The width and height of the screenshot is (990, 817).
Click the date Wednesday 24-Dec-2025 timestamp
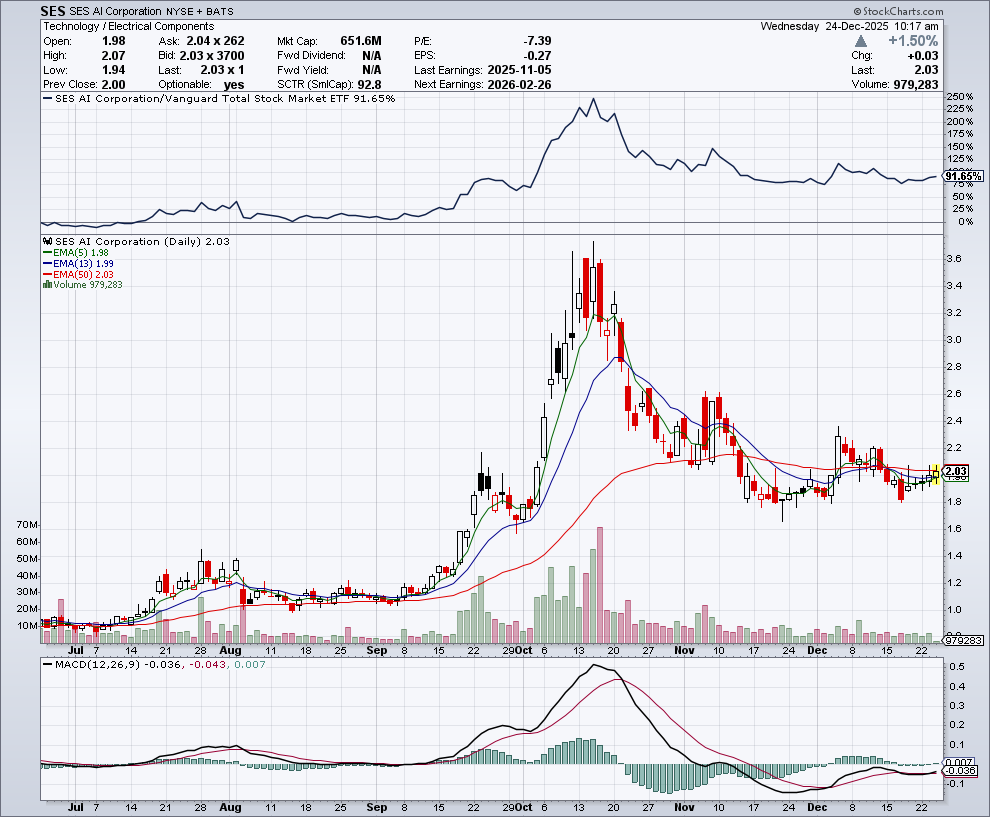click(849, 27)
